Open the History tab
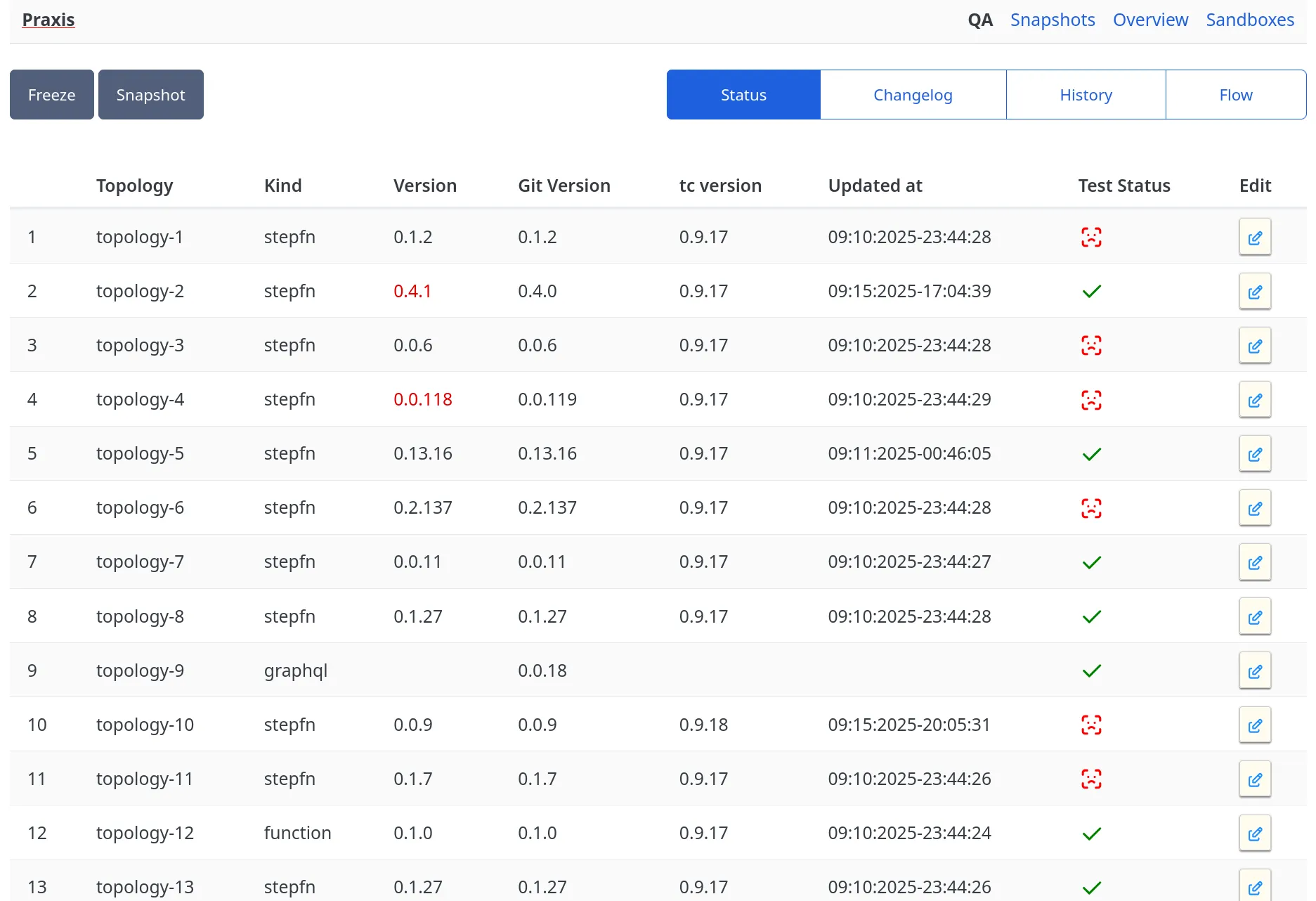The width and height of the screenshot is (1316, 901). [x=1085, y=95]
